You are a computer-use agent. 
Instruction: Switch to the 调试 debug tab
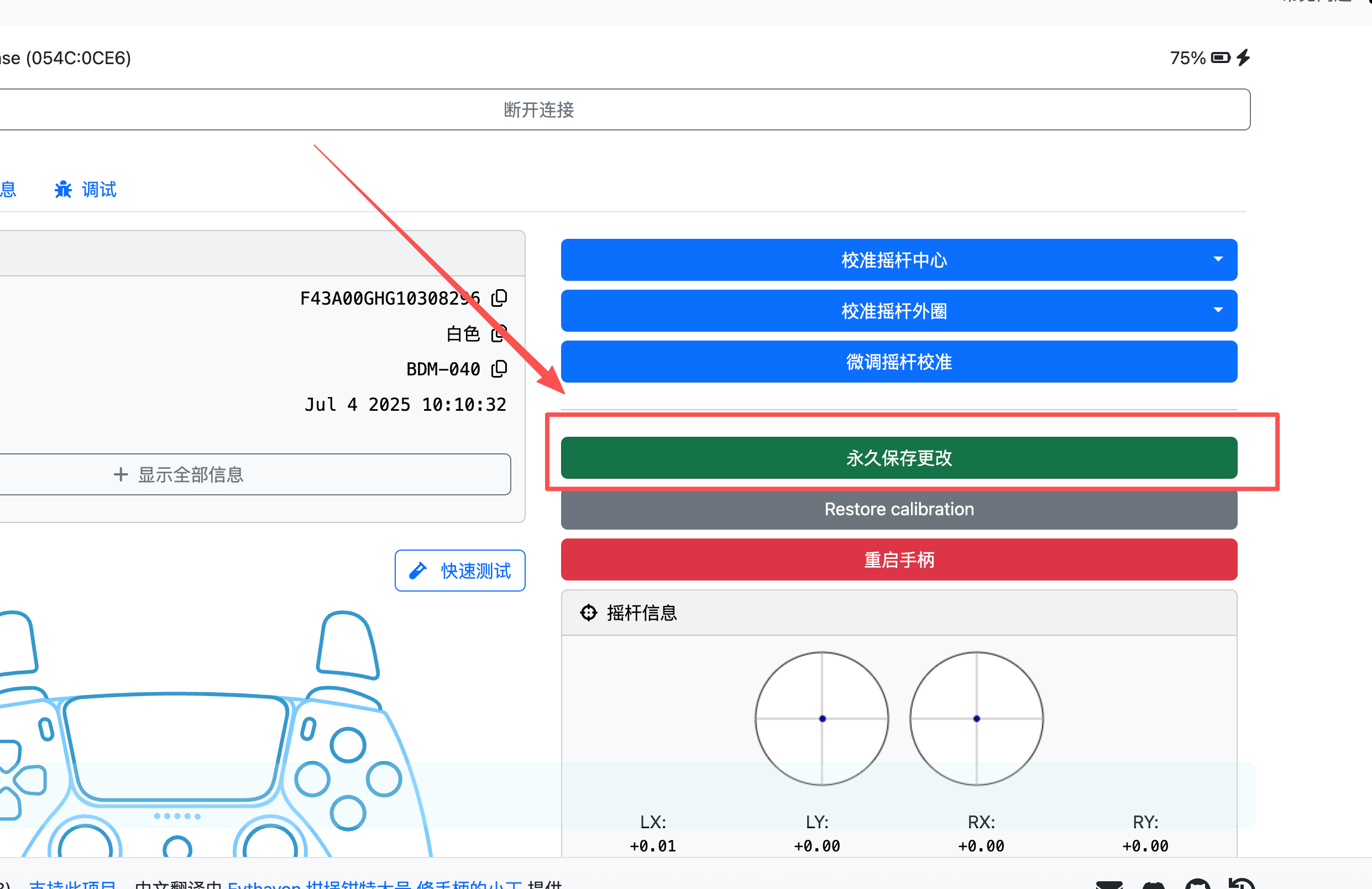[x=85, y=189]
